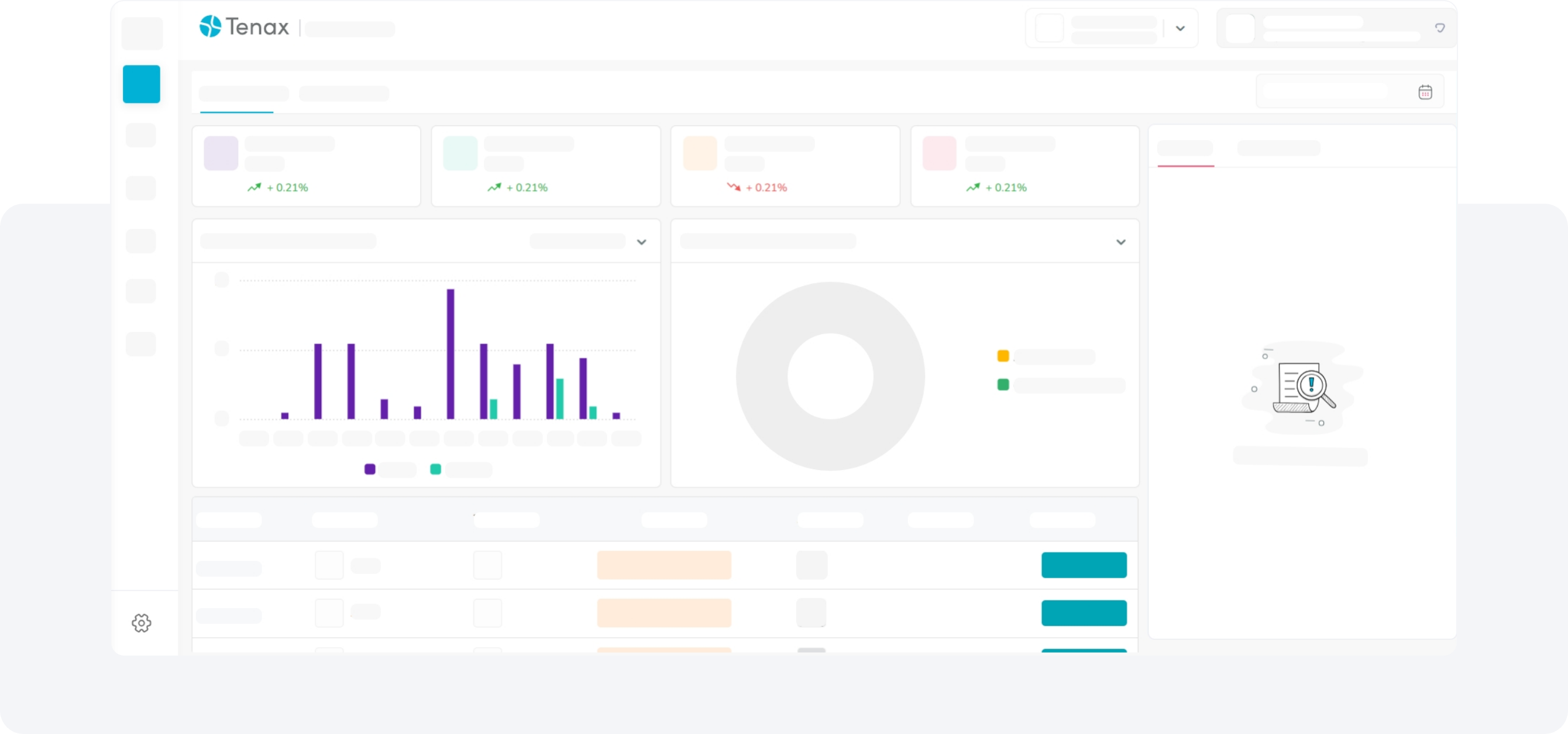The image size is (1568, 734).
Task: Click the document search illustration
Action: tap(1302, 387)
